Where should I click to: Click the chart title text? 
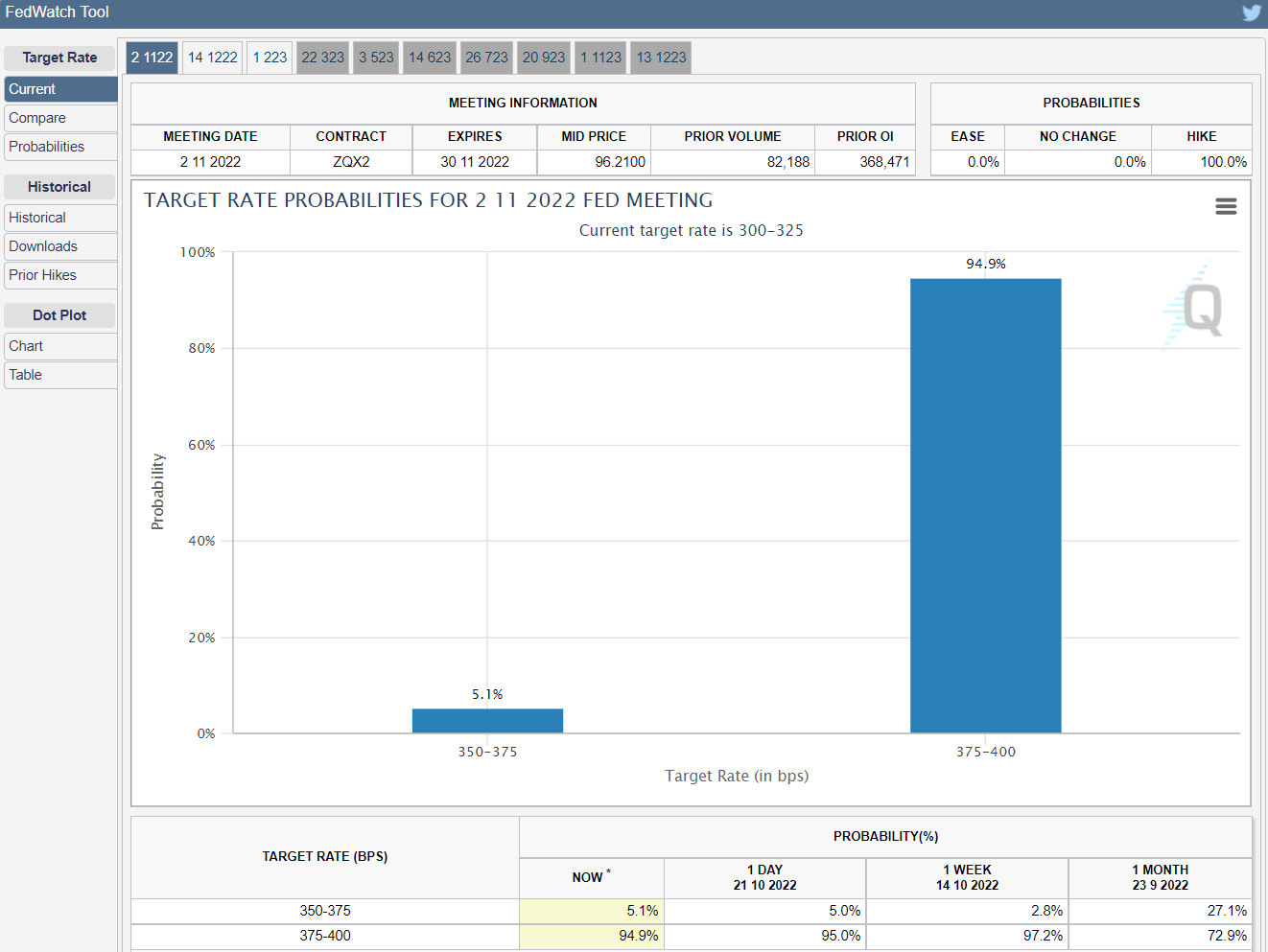coord(429,200)
